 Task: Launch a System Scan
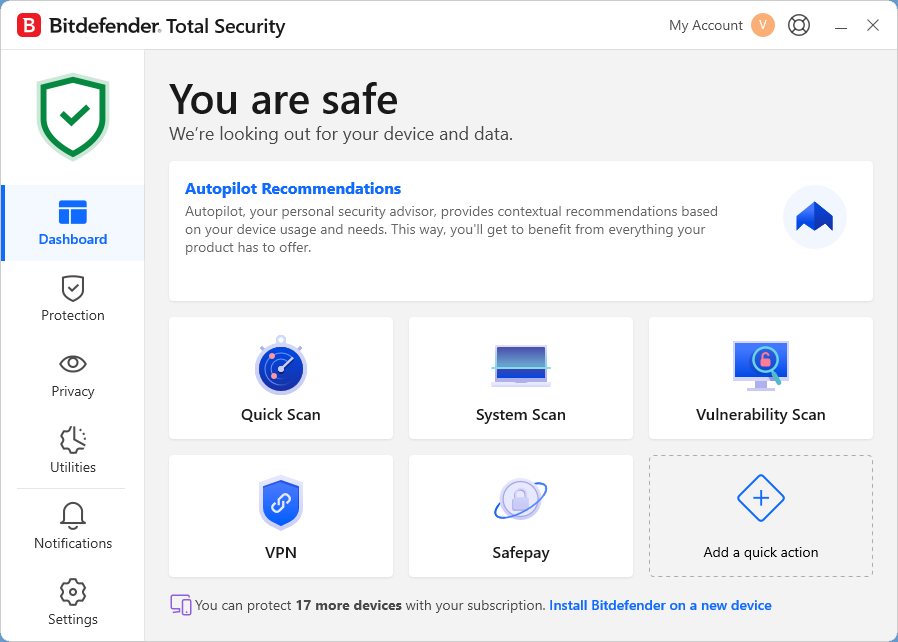tap(520, 378)
